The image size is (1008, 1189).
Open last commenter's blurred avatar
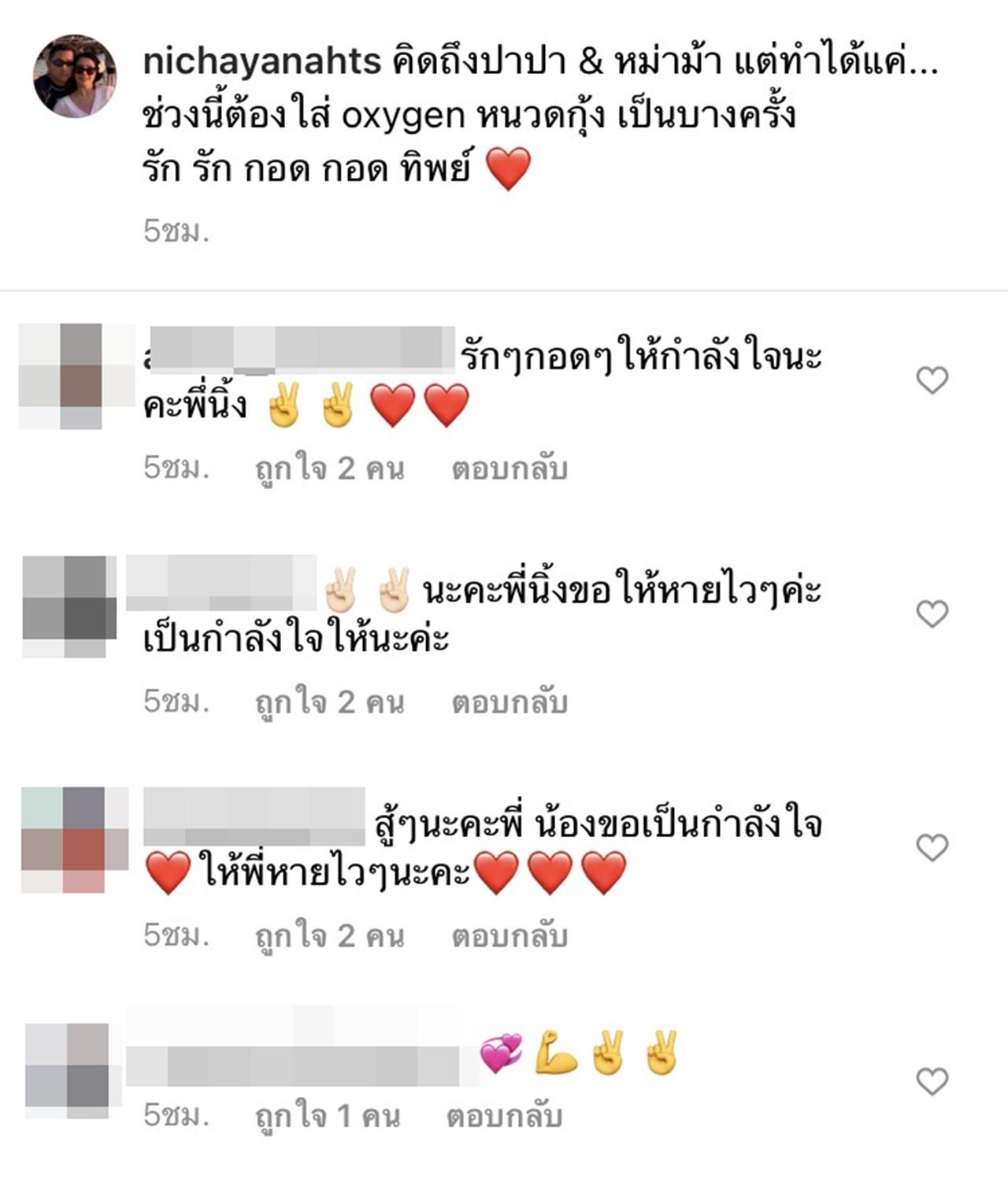coord(68,1071)
